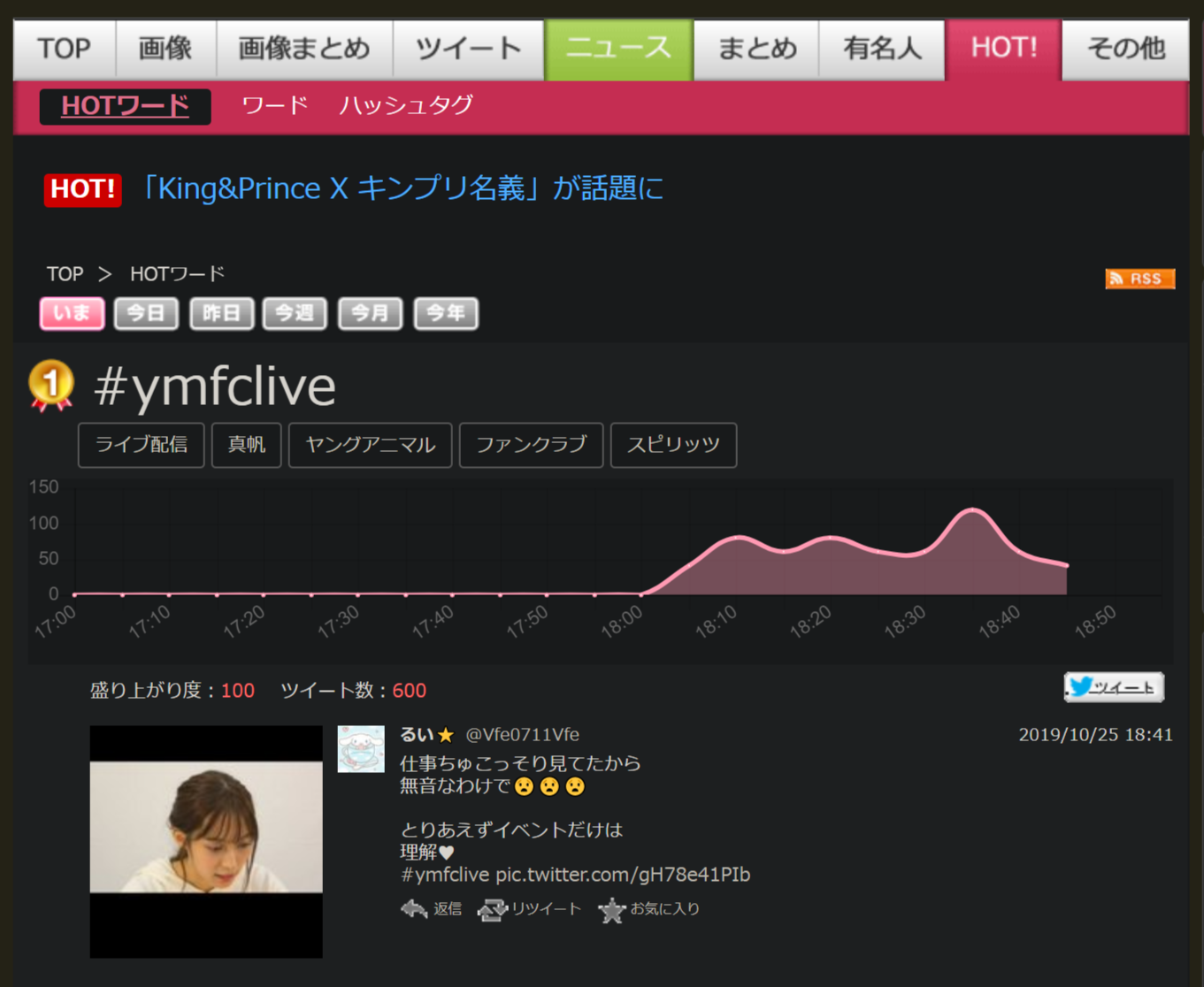Click the favorite star icon

[x=611, y=909]
